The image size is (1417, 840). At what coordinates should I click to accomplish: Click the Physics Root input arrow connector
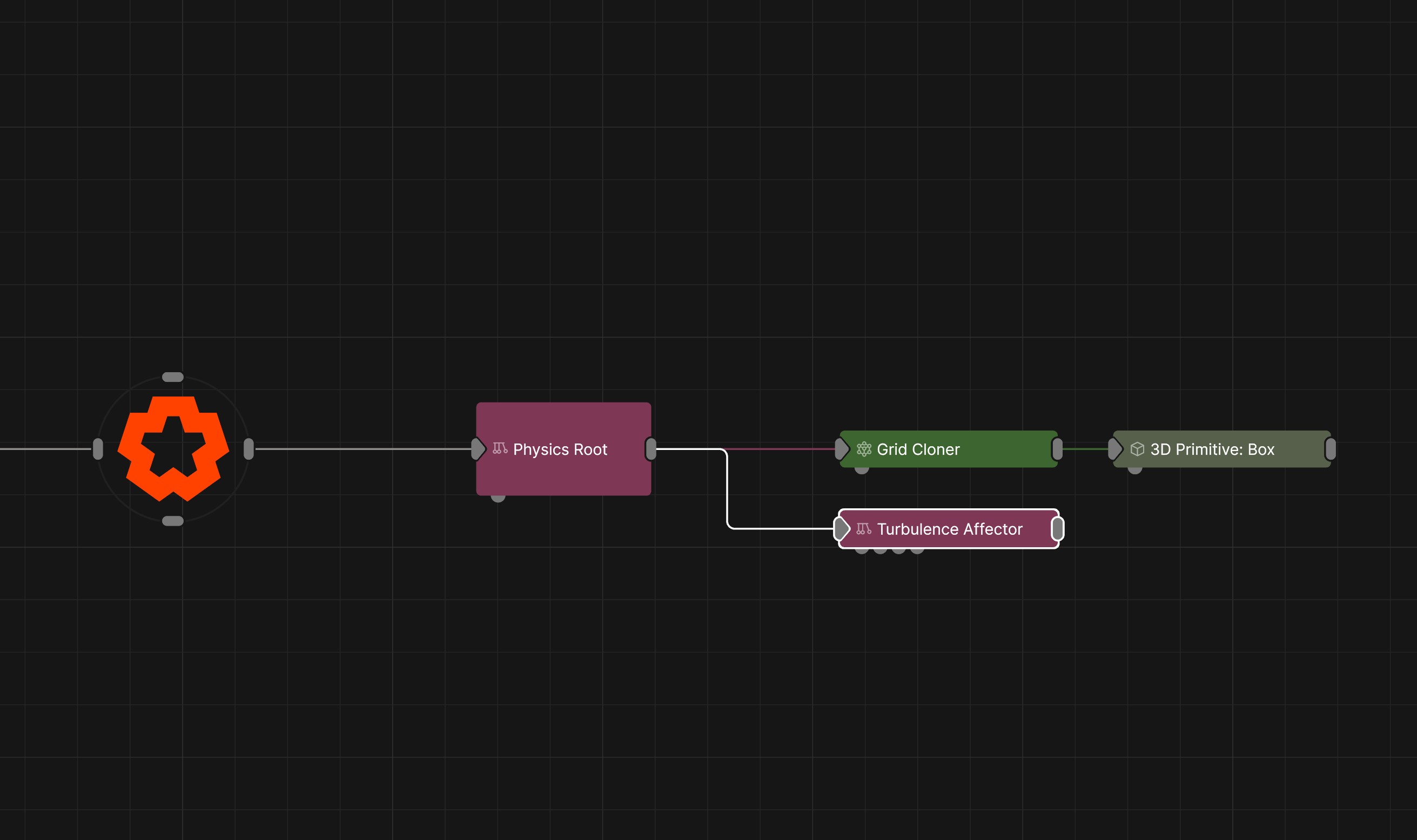479,449
